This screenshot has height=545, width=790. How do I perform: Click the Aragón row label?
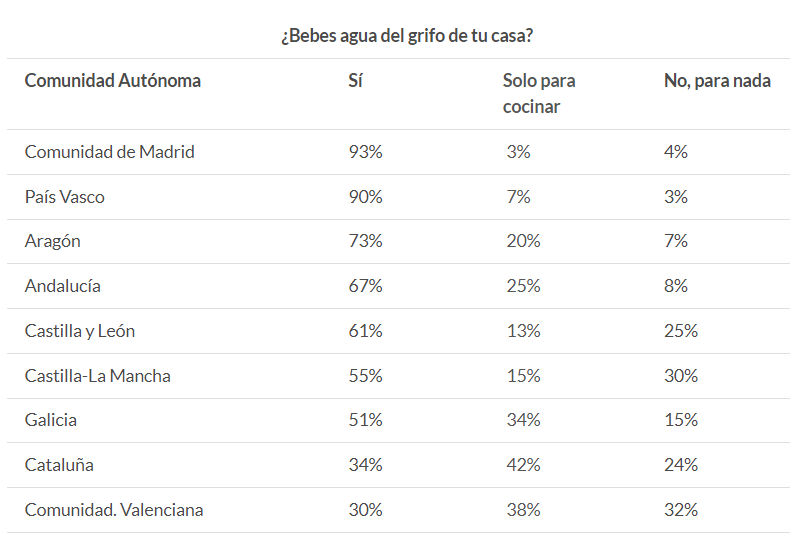52,241
